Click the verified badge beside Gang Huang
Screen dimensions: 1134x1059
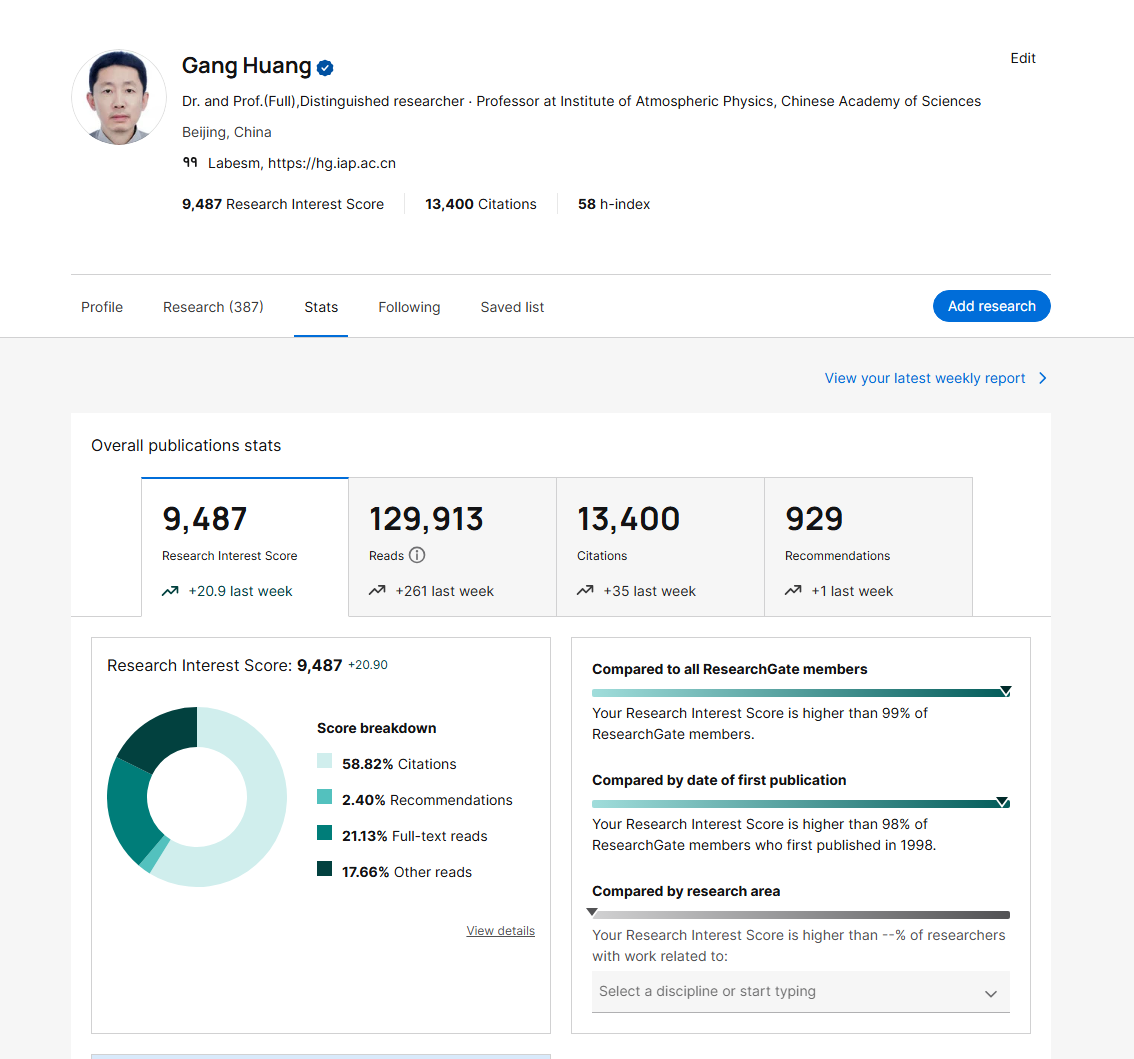(x=325, y=68)
